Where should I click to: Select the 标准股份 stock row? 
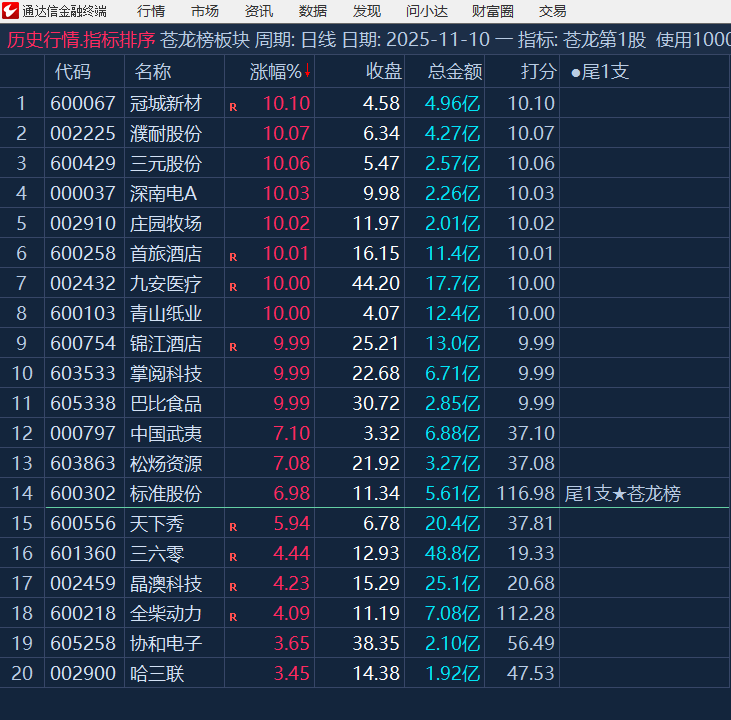coord(166,493)
